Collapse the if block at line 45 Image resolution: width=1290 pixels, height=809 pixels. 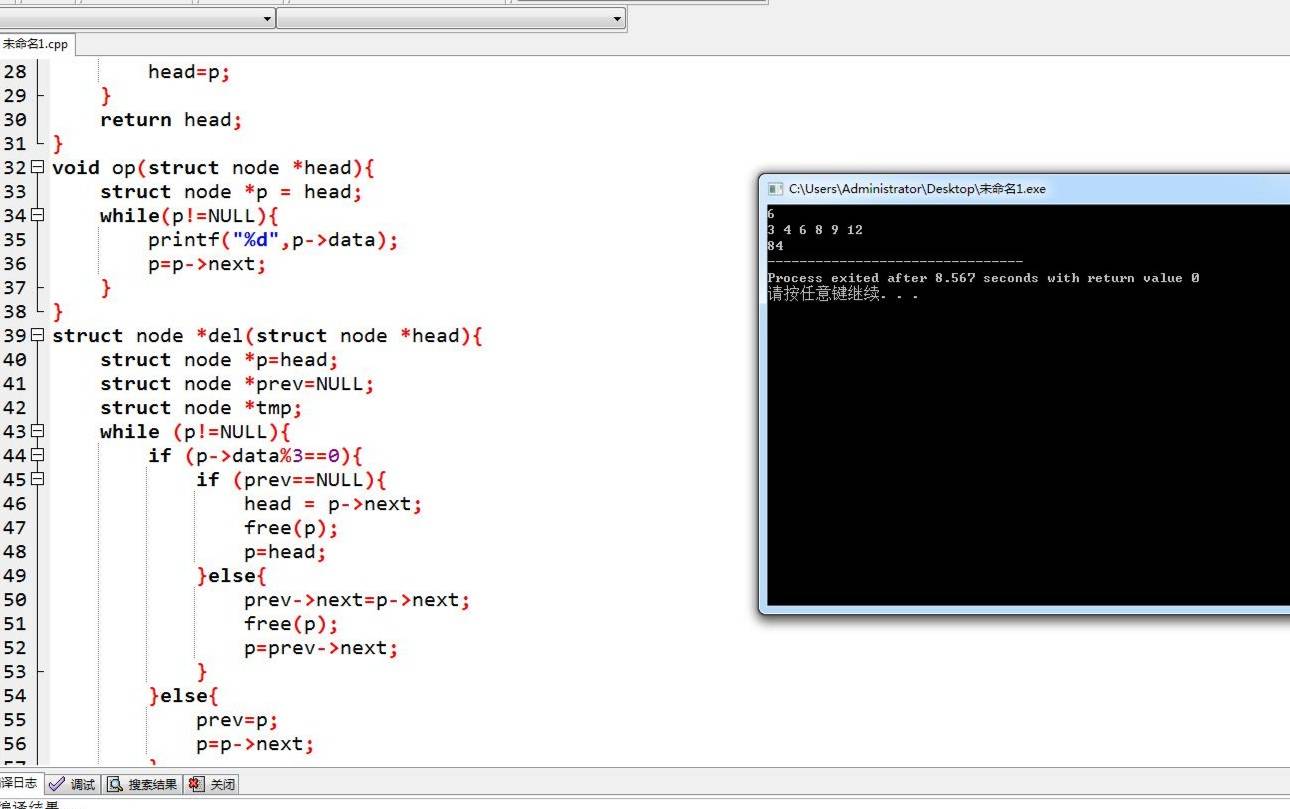pyautogui.click(x=38, y=479)
